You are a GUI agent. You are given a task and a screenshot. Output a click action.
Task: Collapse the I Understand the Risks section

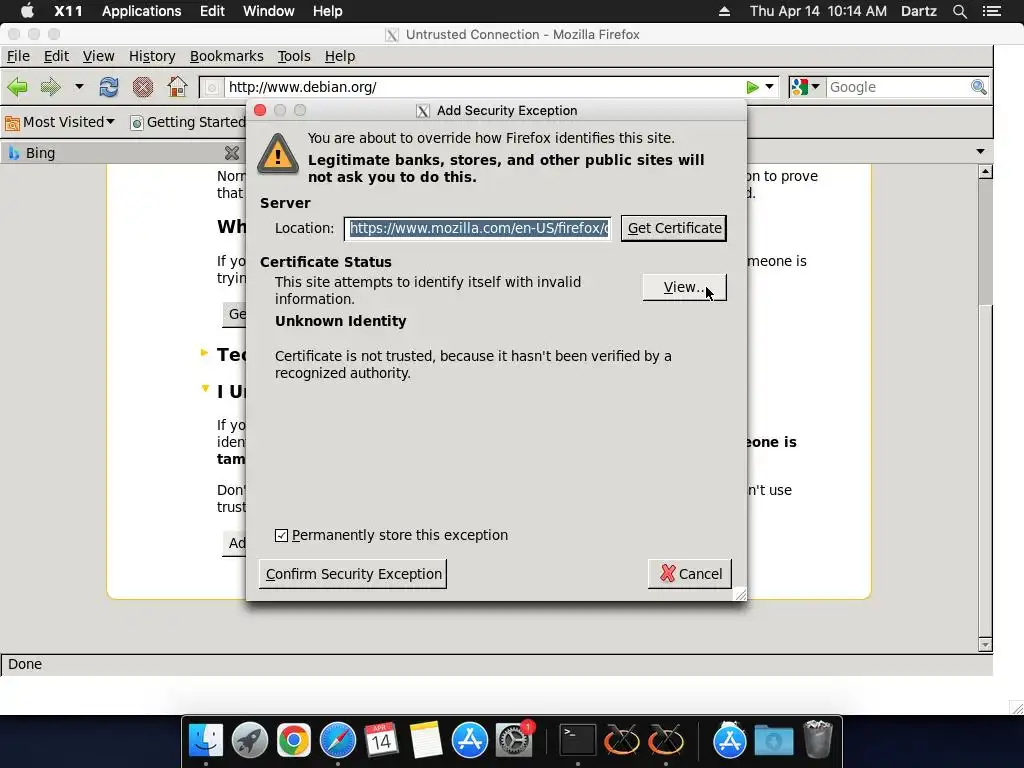[x=205, y=389]
